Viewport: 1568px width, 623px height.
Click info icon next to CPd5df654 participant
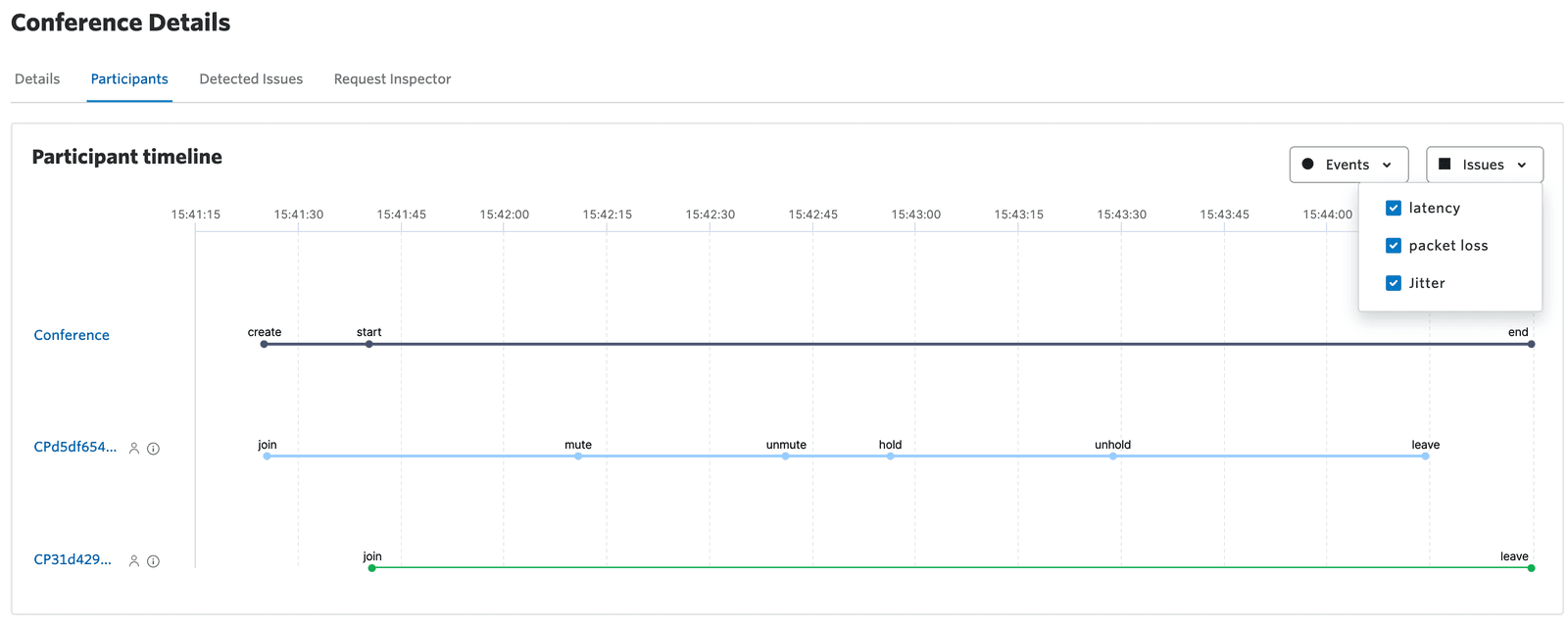tap(153, 449)
